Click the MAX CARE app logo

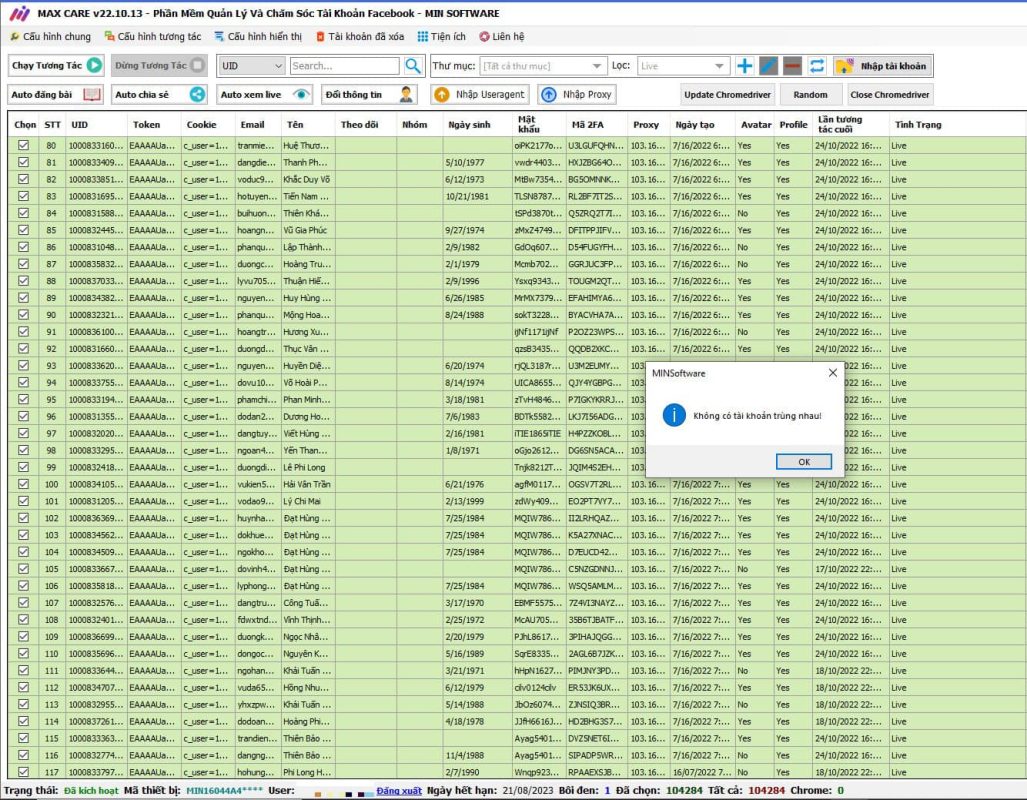(19, 13)
